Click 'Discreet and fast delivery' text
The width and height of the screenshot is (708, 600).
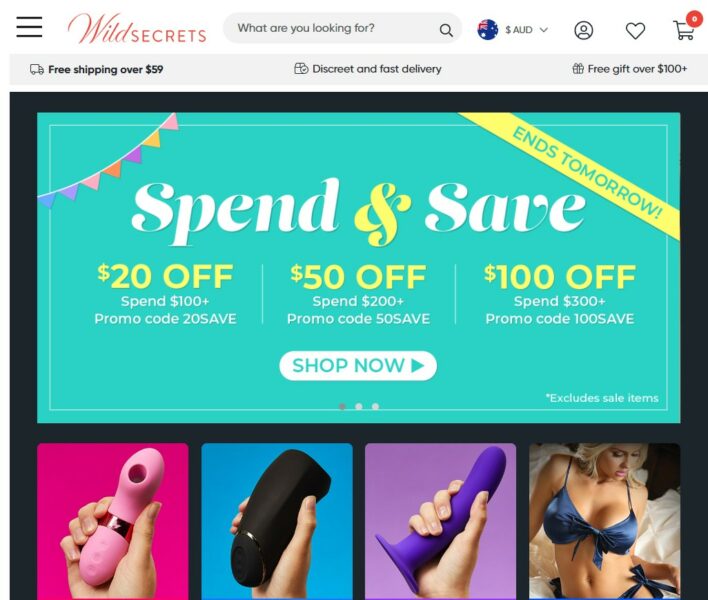(x=377, y=69)
